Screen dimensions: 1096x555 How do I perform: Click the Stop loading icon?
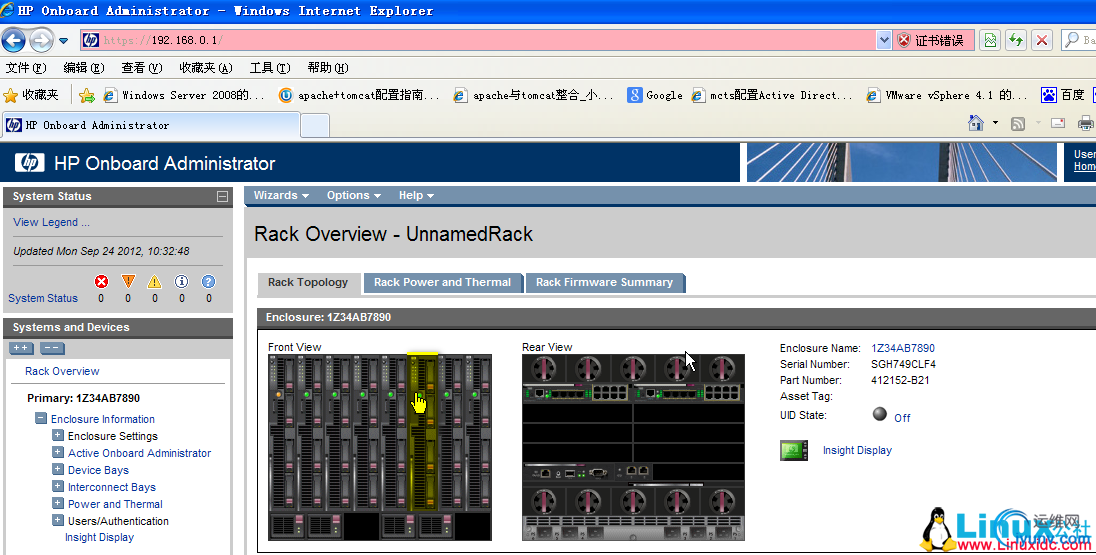click(x=1041, y=41)
